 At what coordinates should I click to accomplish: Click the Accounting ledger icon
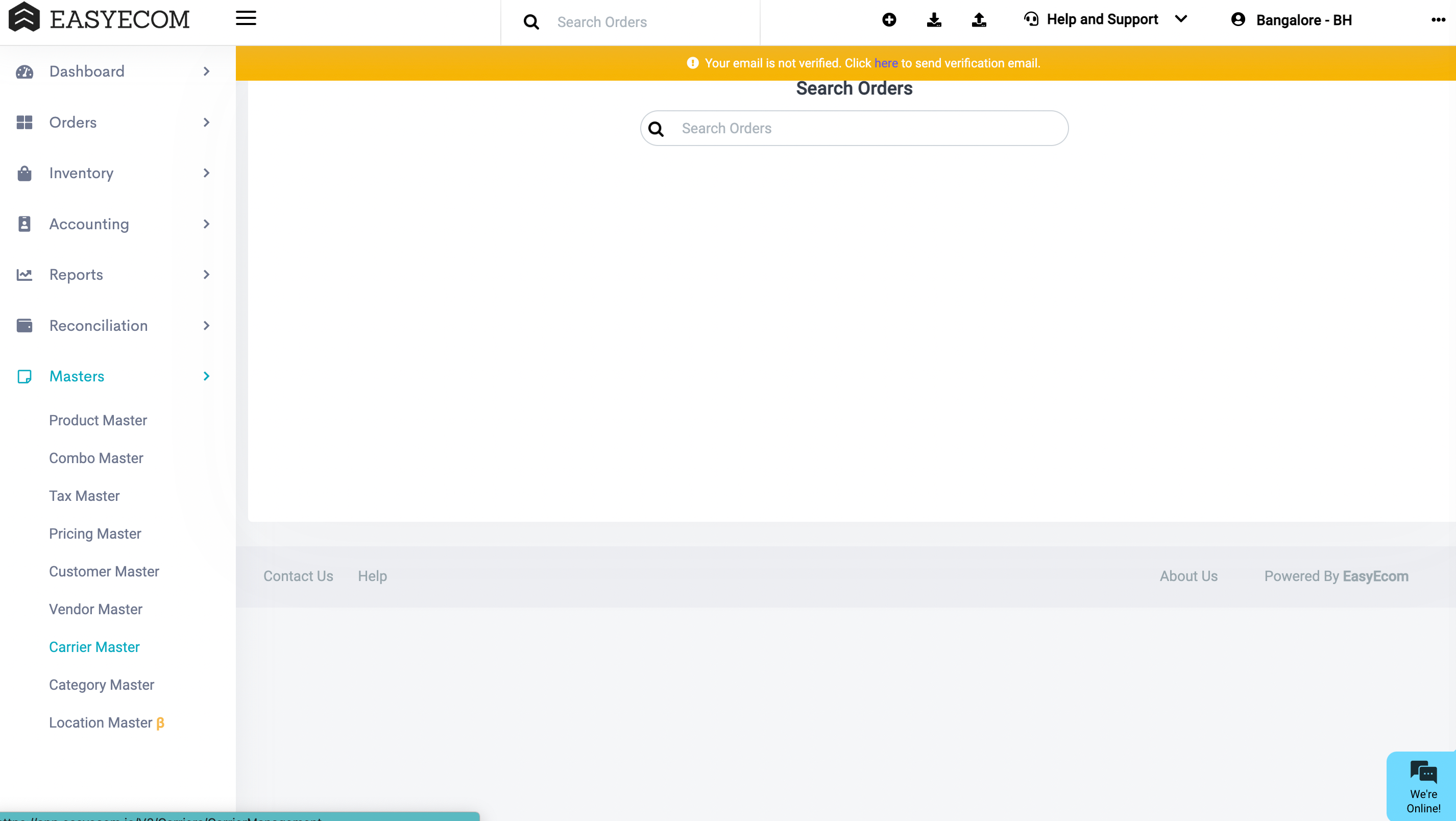25,224
